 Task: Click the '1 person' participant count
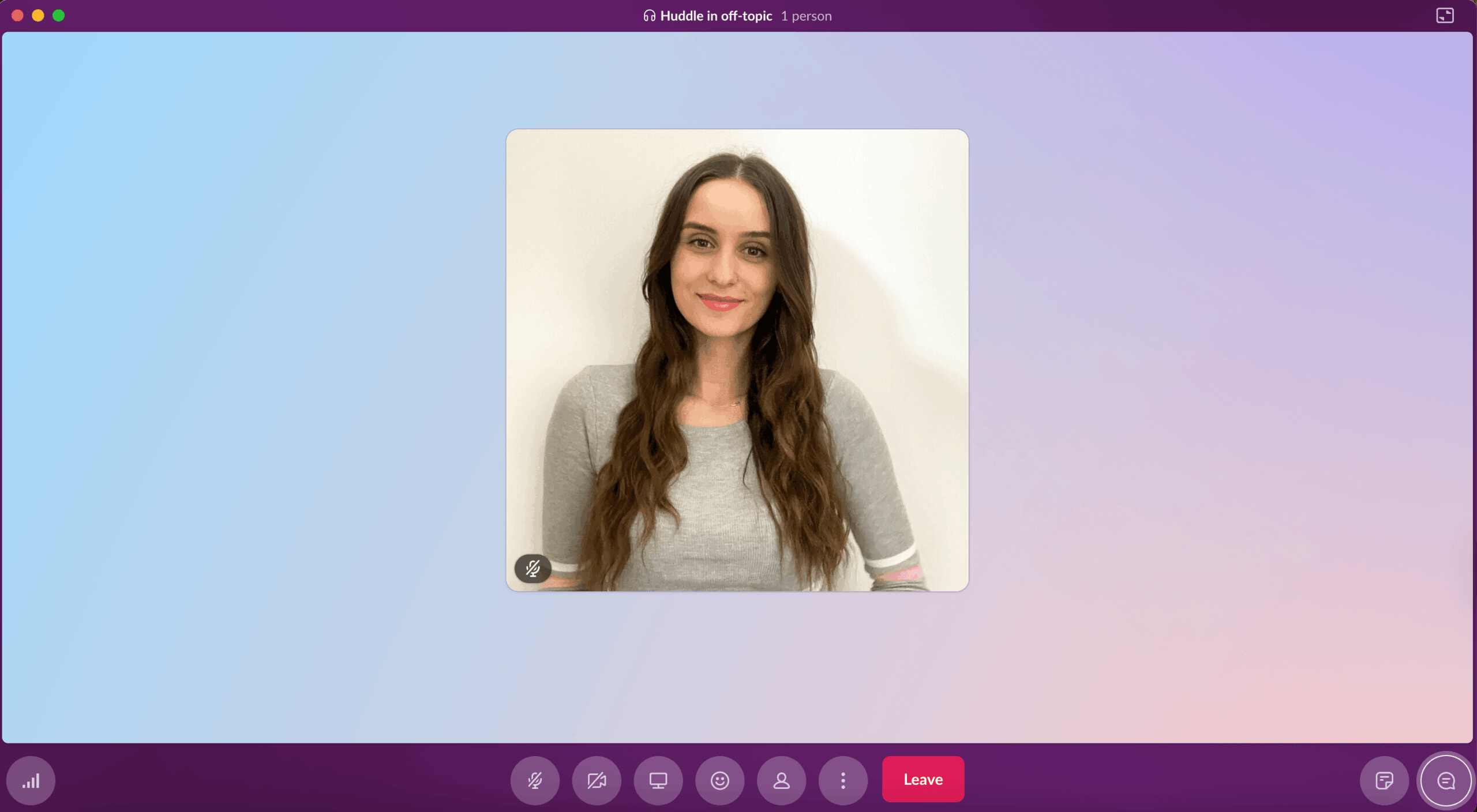(x=806, y=16)
